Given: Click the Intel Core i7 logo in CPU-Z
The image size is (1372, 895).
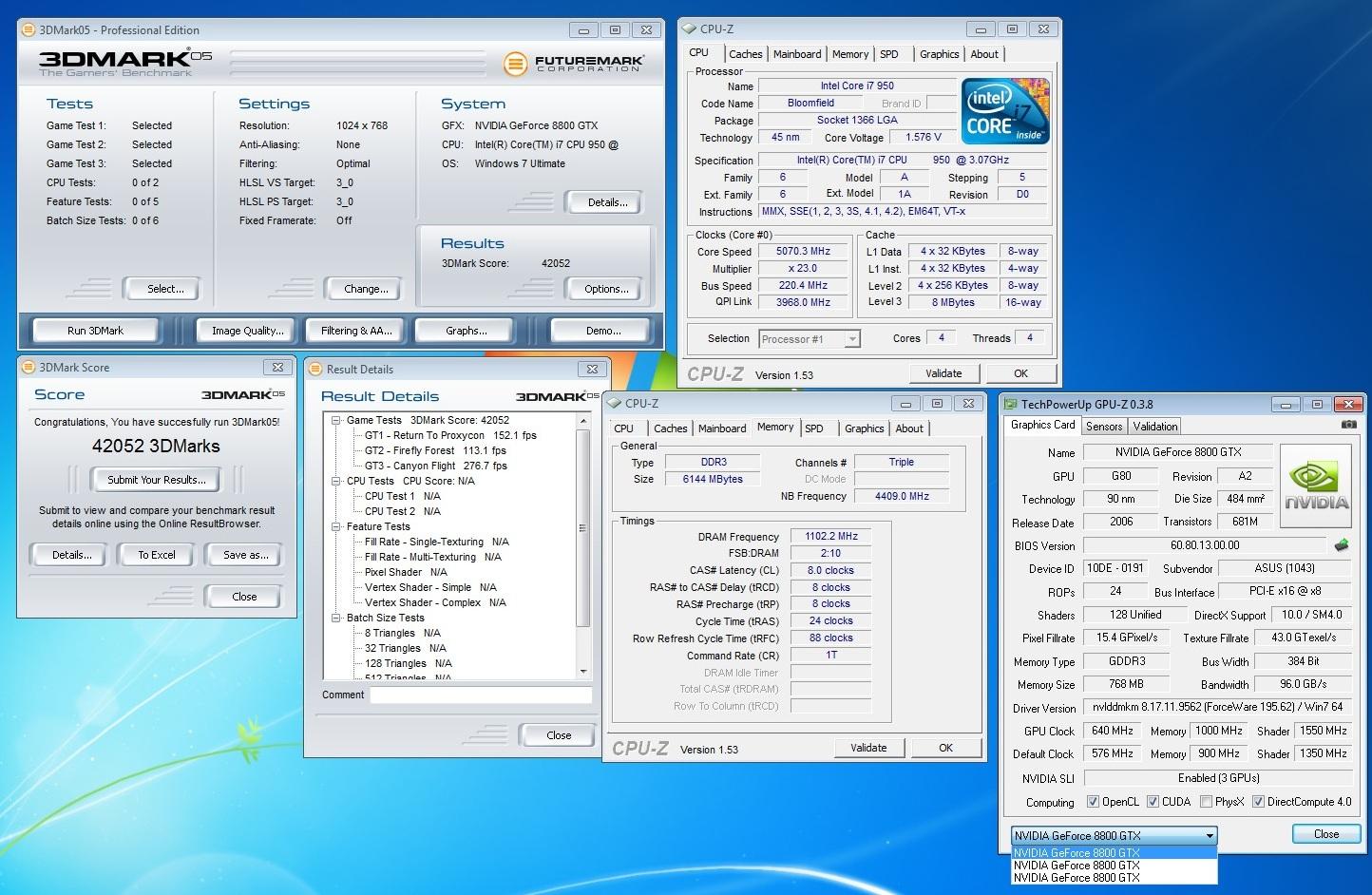Looking at the screenshot, I should [x=1005, y=111].
